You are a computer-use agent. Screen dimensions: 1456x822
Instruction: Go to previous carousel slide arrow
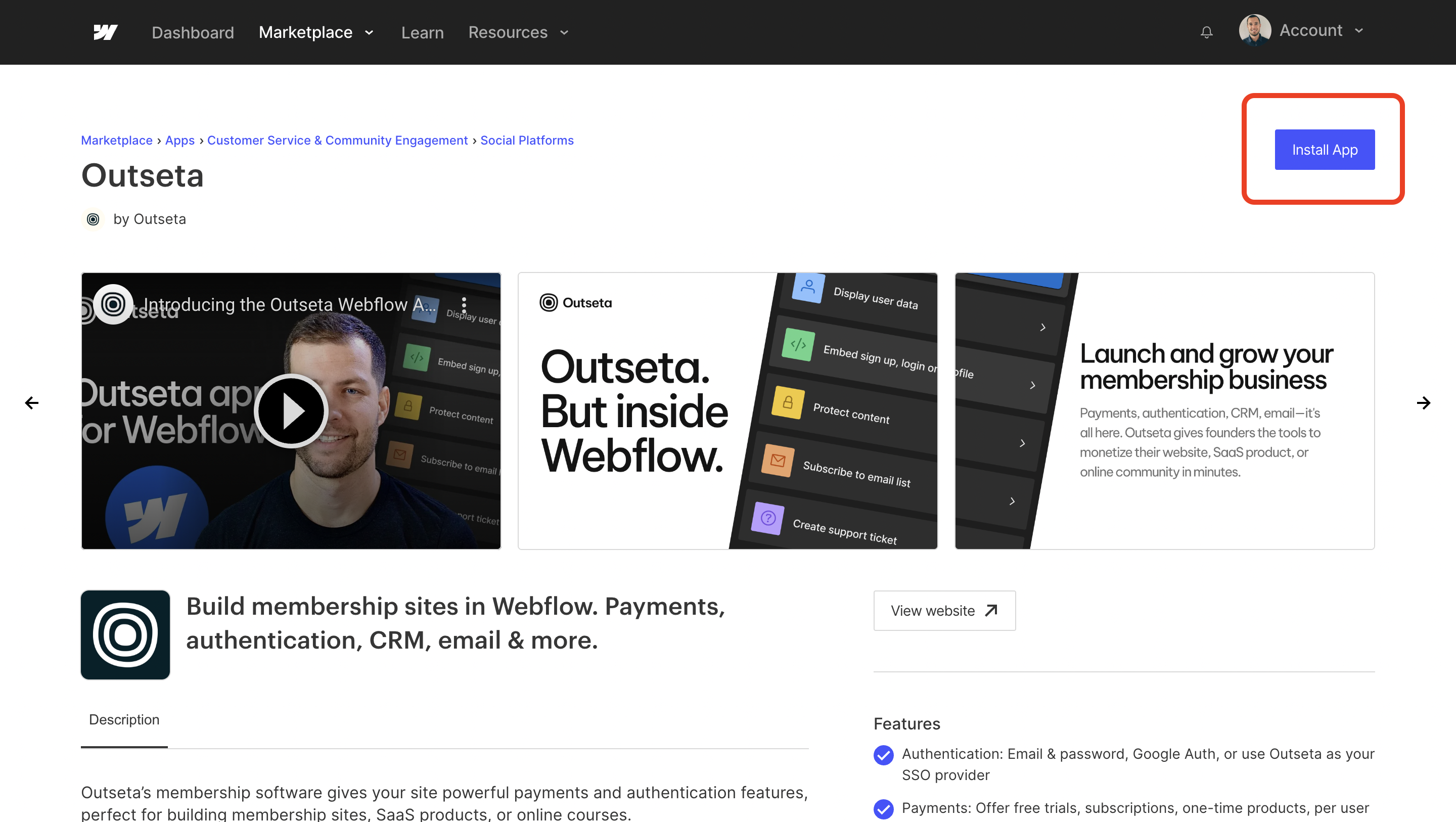[x=32, y=402]
